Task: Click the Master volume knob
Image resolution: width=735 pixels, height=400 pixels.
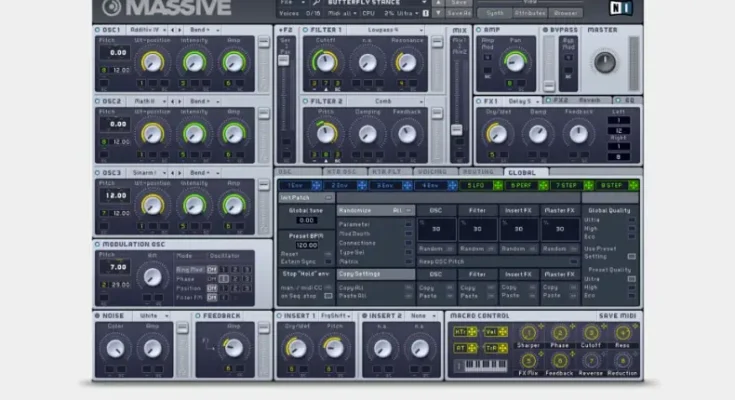Action: (605, 62)
